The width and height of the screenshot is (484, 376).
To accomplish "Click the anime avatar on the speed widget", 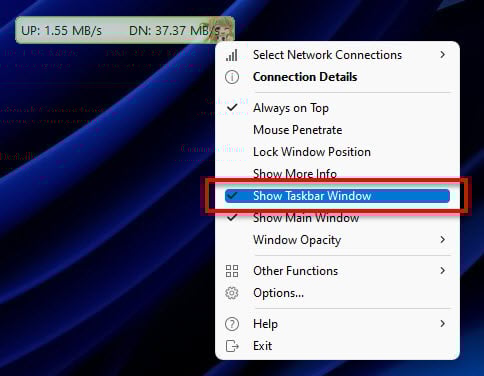I will [220, 31].
